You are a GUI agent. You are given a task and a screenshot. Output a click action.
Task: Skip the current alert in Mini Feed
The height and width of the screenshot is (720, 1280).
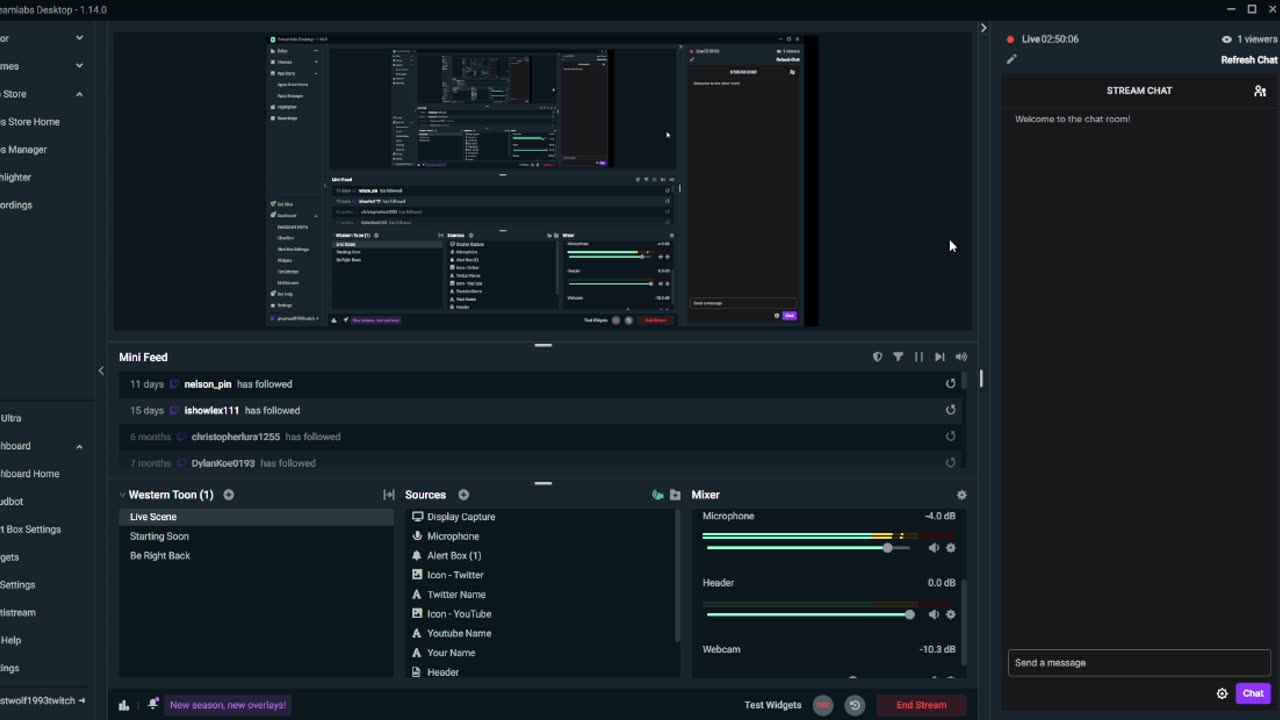pyautogui.click(x=940, y=357)
